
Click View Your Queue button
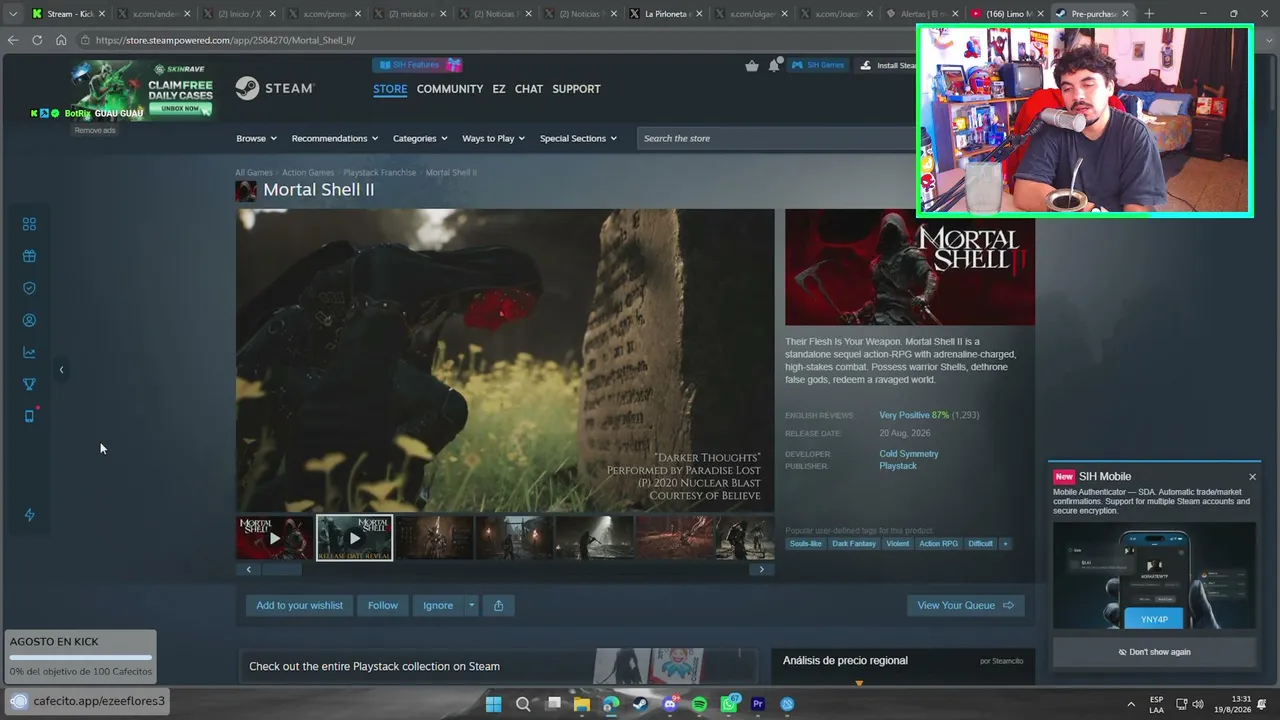pos(965,605)
